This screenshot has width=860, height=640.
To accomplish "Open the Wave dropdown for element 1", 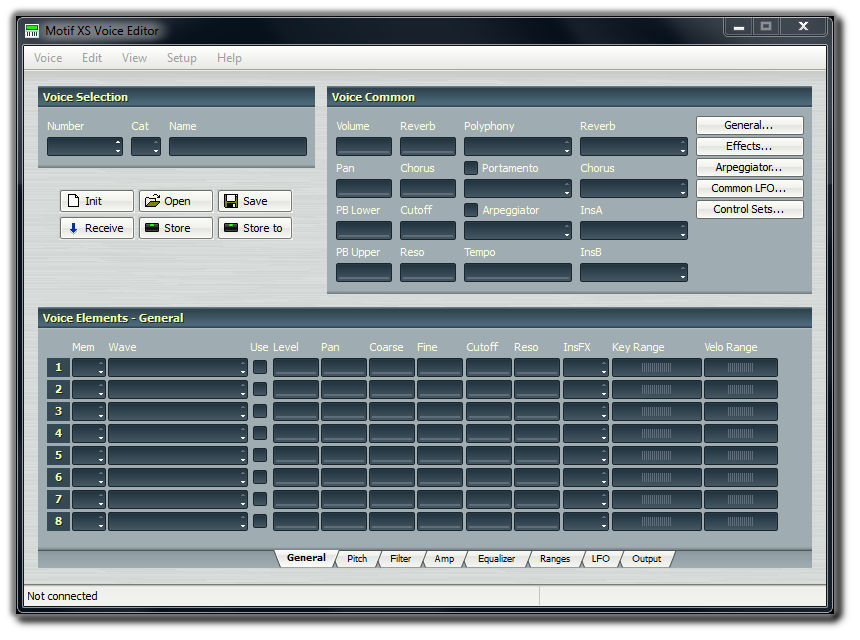I will point(178,367).
